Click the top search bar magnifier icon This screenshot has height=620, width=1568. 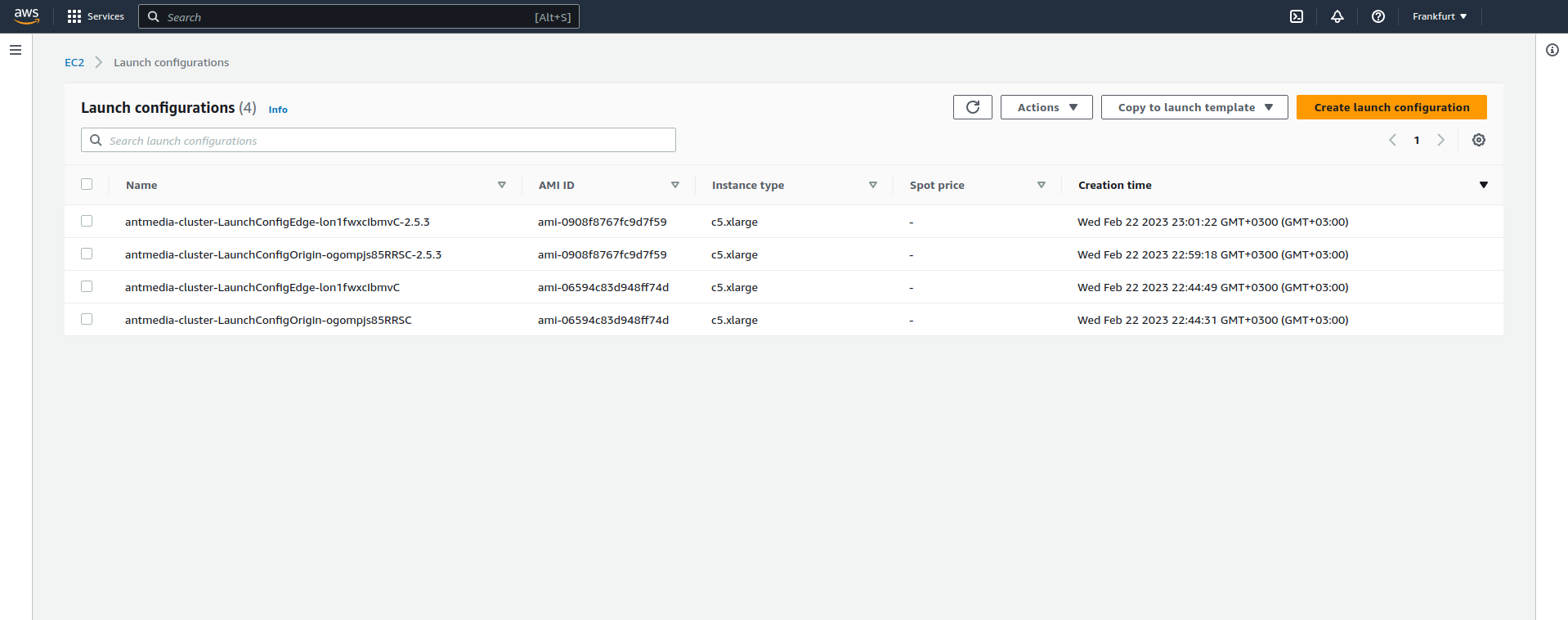[x=153, y=16]
